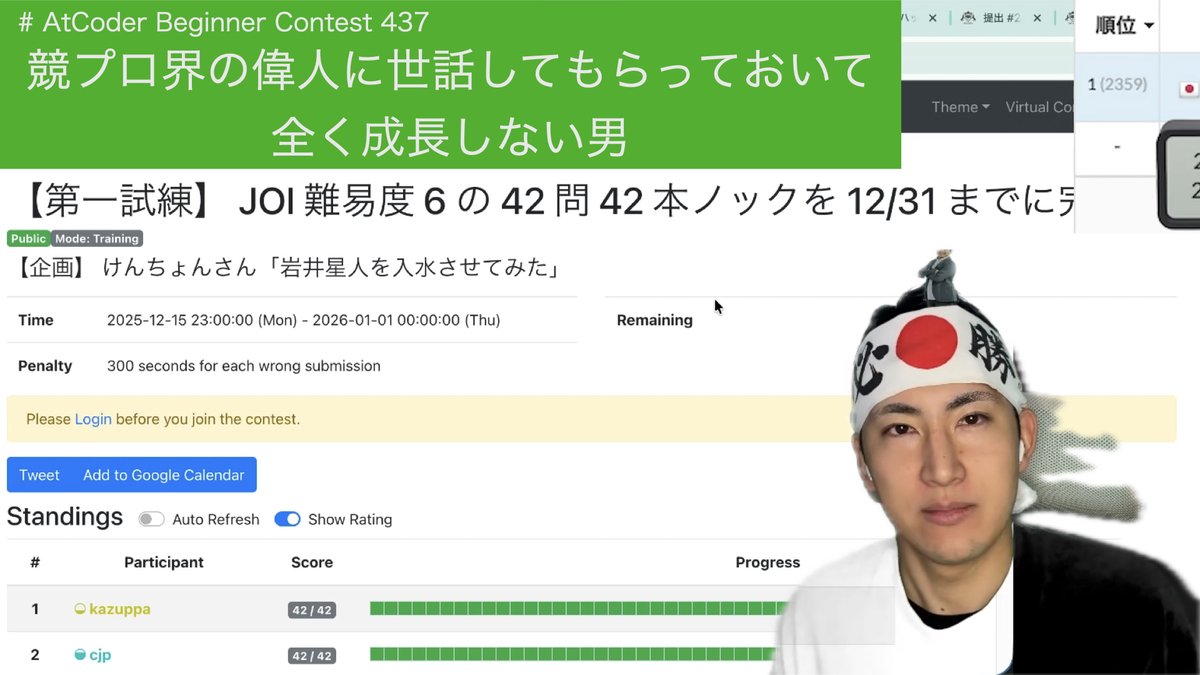Screen dimensions: 1200x675
Task: Click the Japan flag in ranking row
Action: pyautogui.click(x=1190, y=87)
